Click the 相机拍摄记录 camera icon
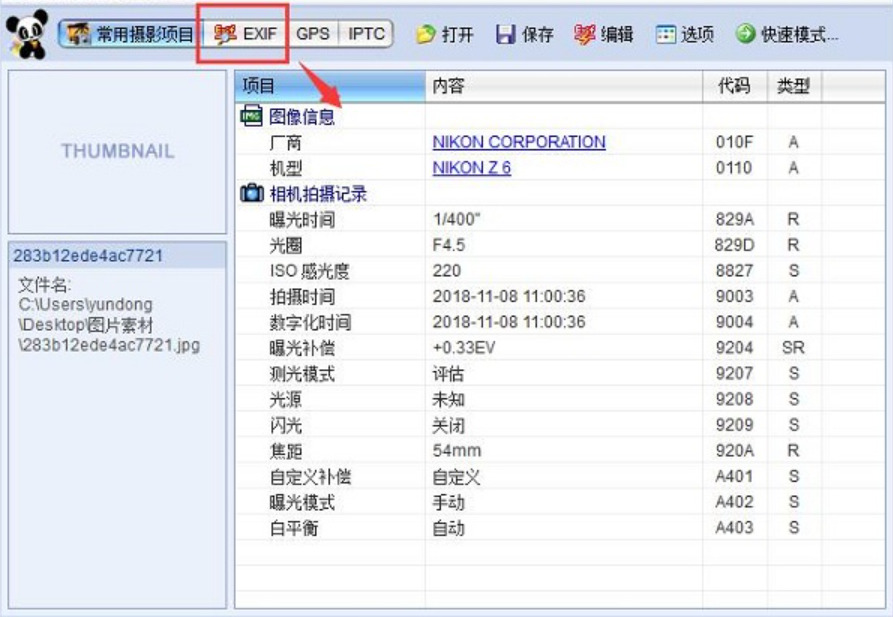 [252, 193]
